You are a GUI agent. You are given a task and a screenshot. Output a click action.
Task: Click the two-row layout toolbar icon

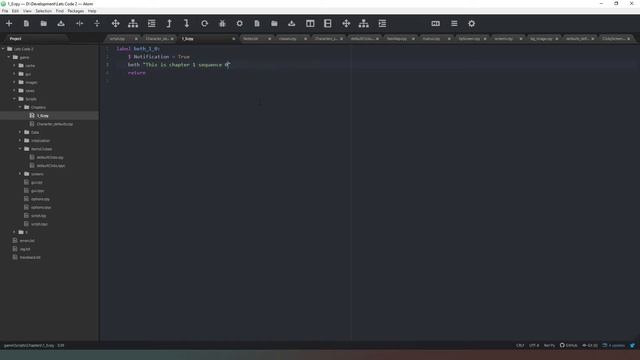328,24
